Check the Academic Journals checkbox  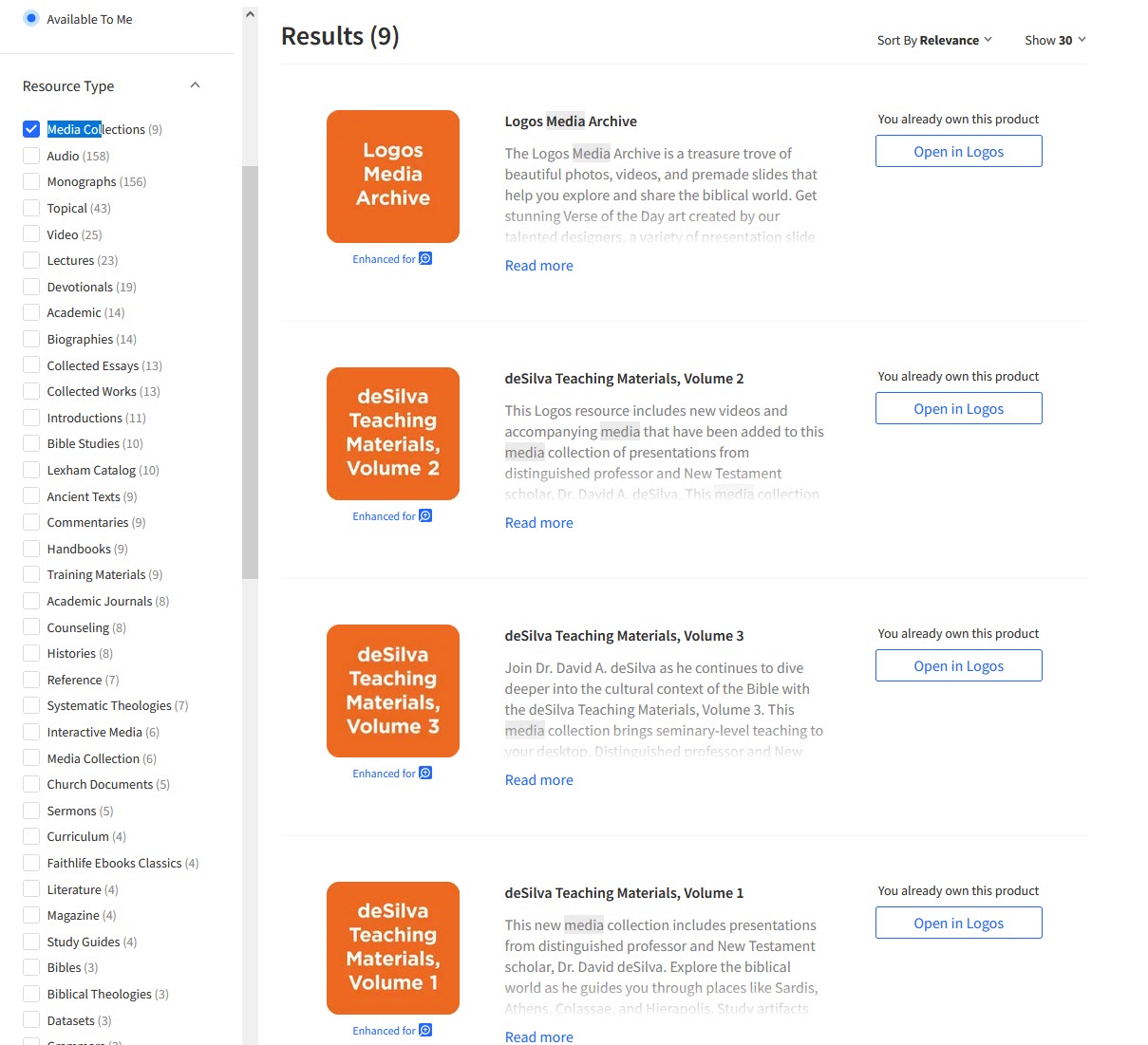pyautogui.click(x=31, y=601)
